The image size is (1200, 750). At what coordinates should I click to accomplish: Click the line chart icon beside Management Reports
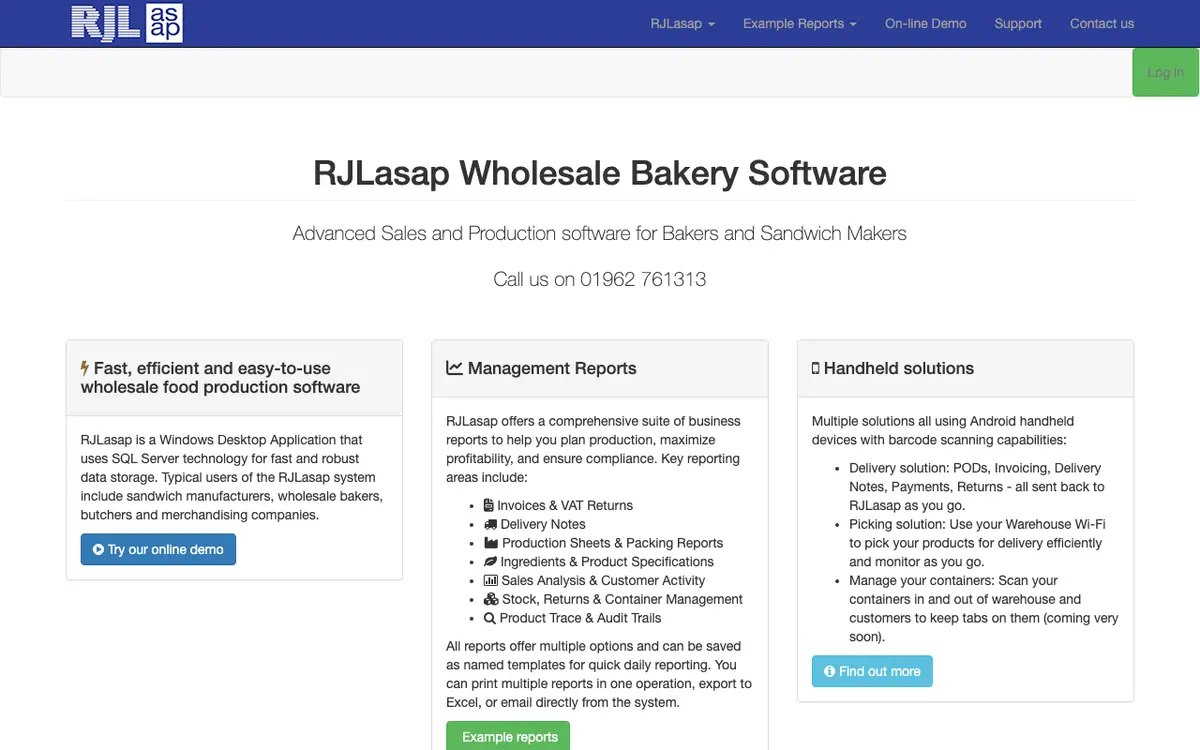coord(454,368)
